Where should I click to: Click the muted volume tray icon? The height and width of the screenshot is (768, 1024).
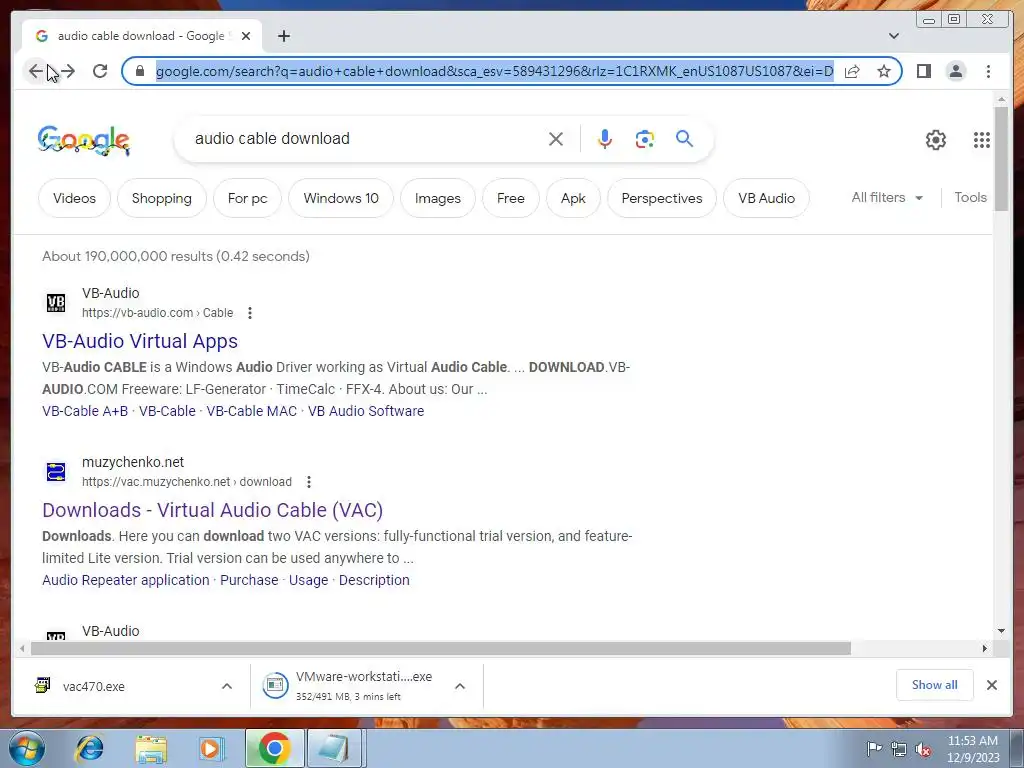tap(923, 749)
